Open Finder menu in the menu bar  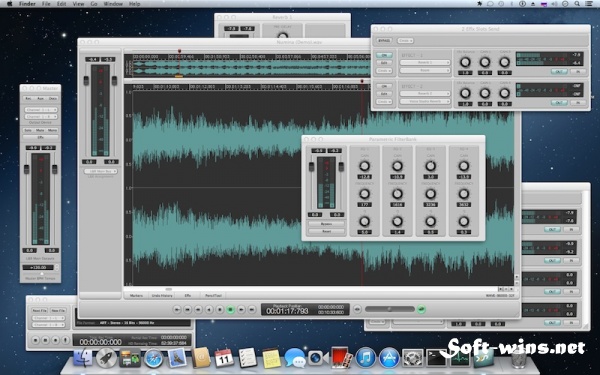coord(27,4)
